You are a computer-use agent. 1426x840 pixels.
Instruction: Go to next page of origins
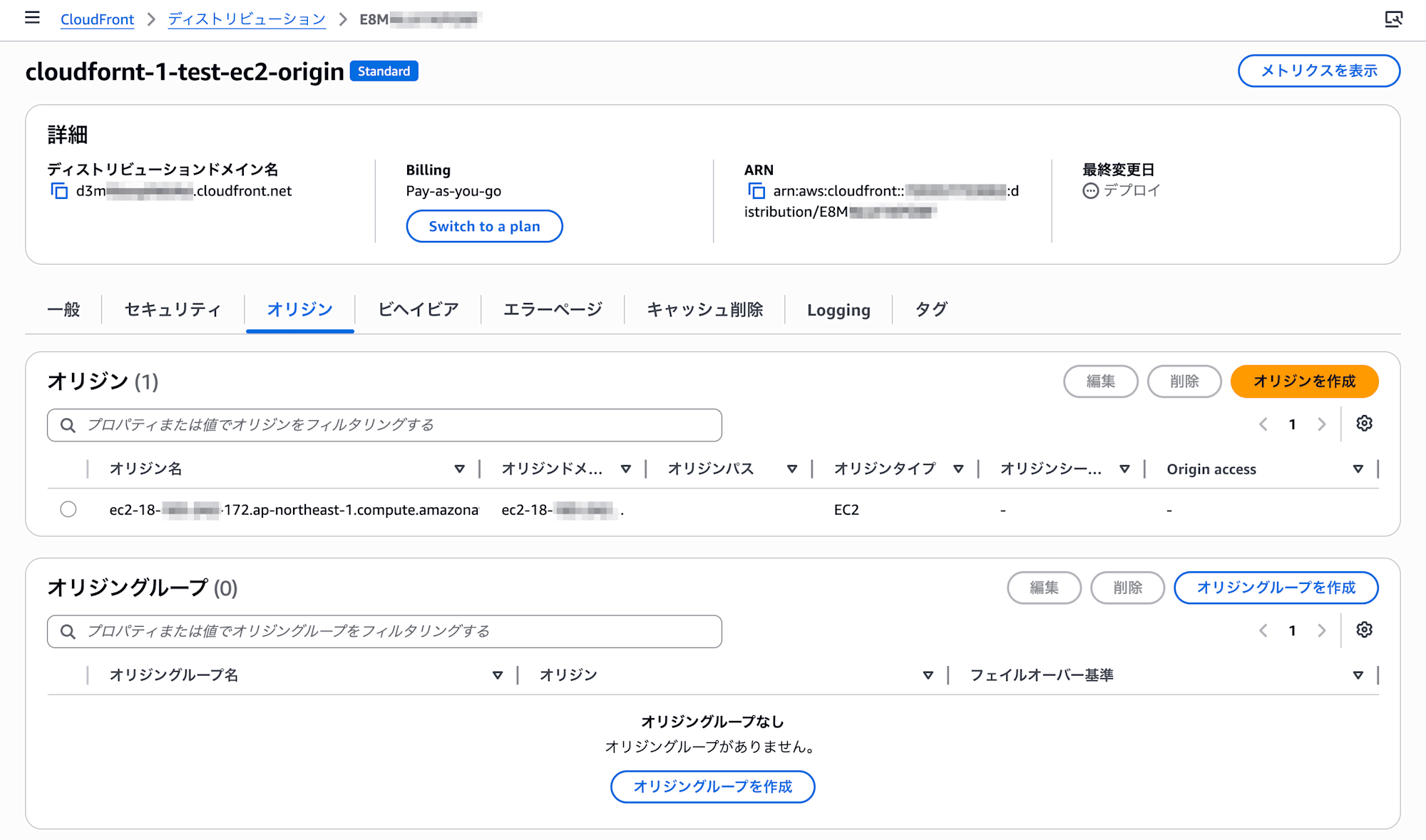(1321, 424)
